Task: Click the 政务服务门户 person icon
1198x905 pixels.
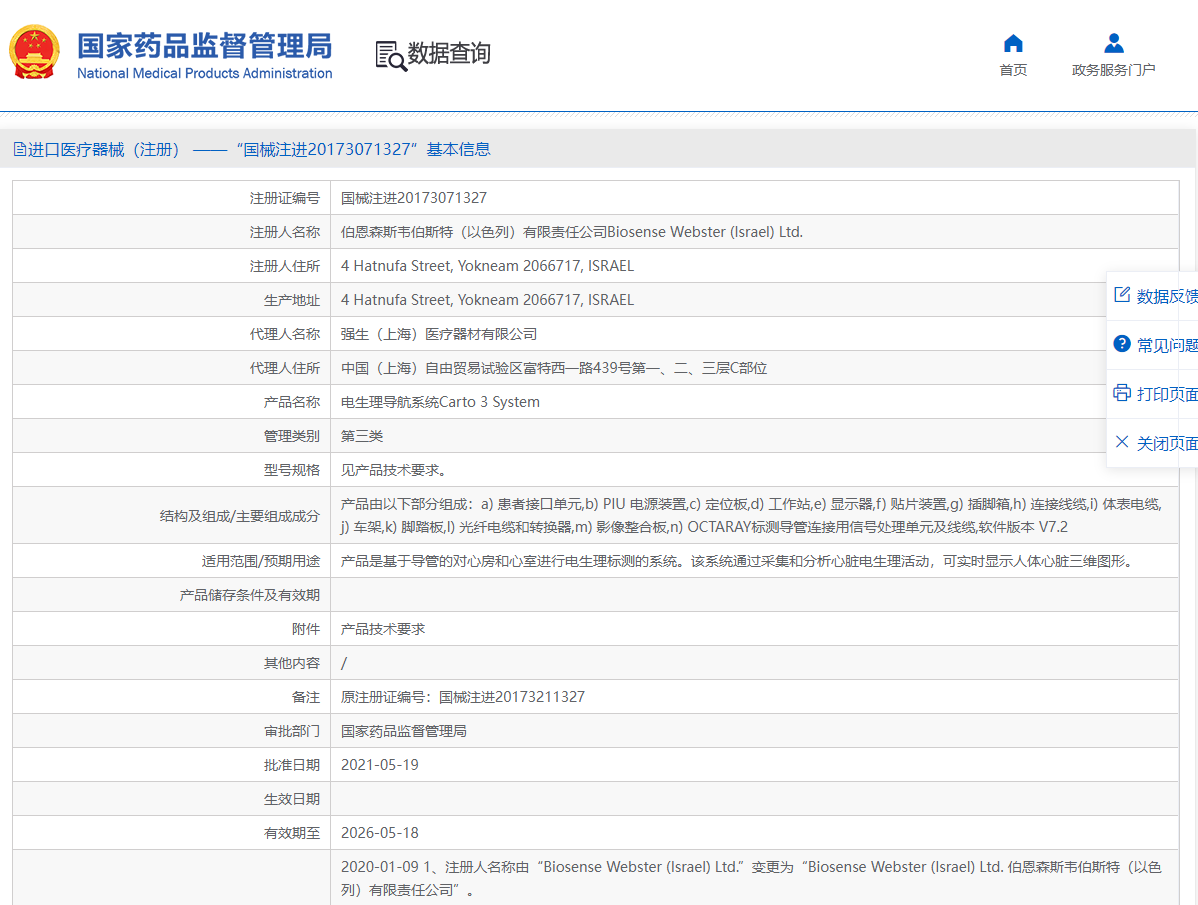Action: tap(1114, 43)
